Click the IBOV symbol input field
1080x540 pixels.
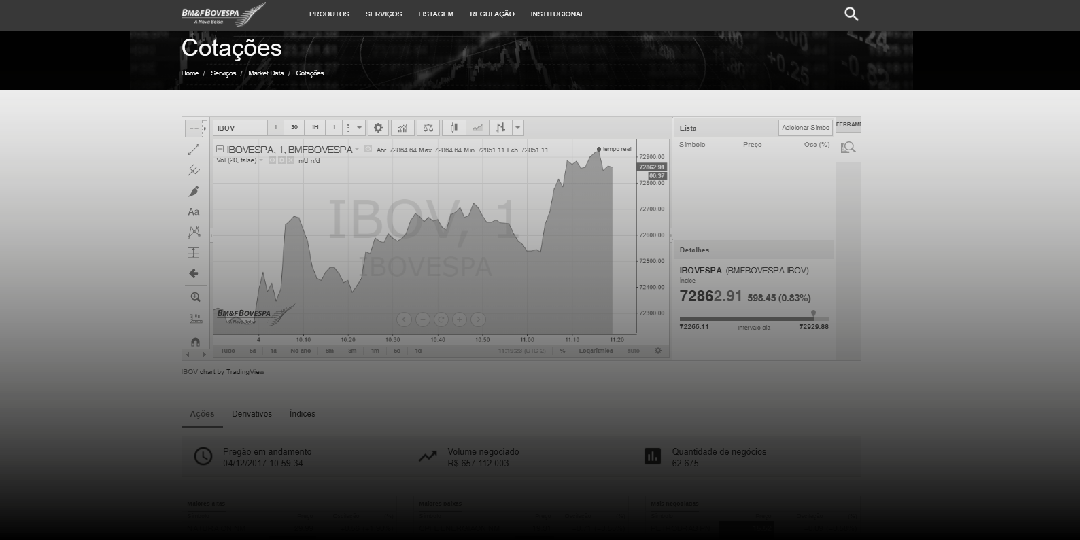240,128
